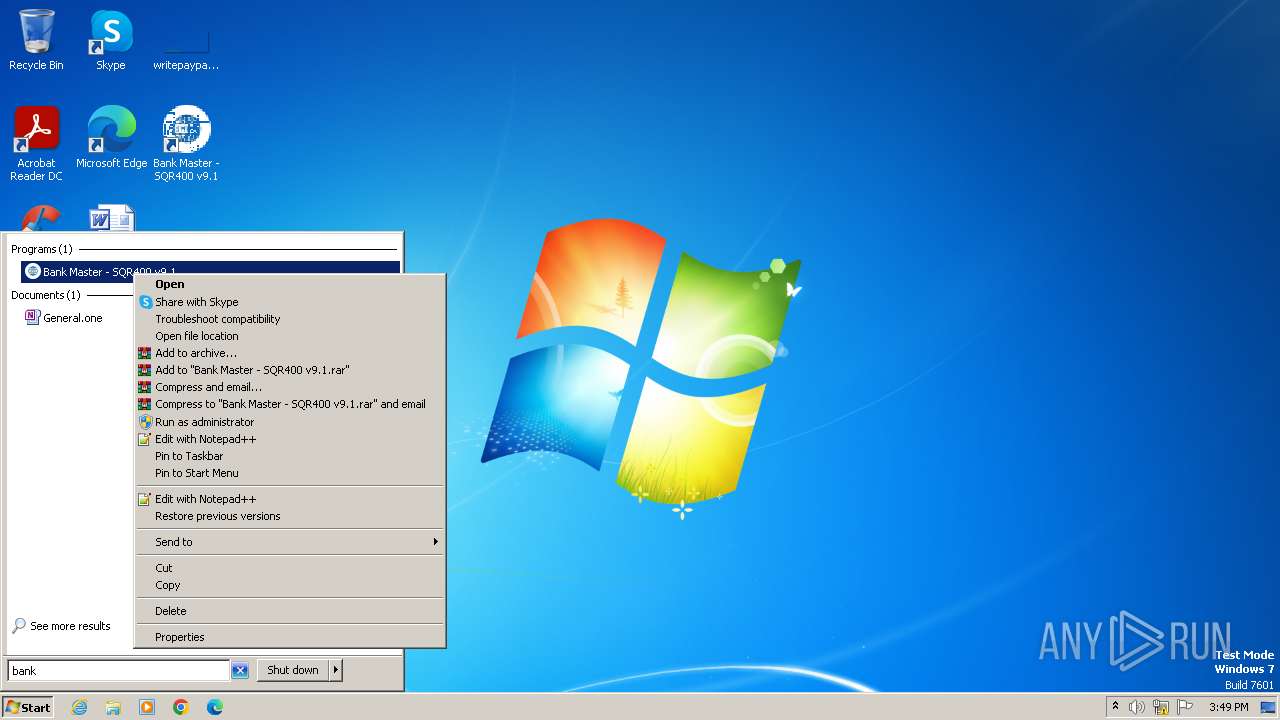Select Acrobat Reader DC desktop icon
This screenshot has height=720, width=1280.
click(36, 143)
